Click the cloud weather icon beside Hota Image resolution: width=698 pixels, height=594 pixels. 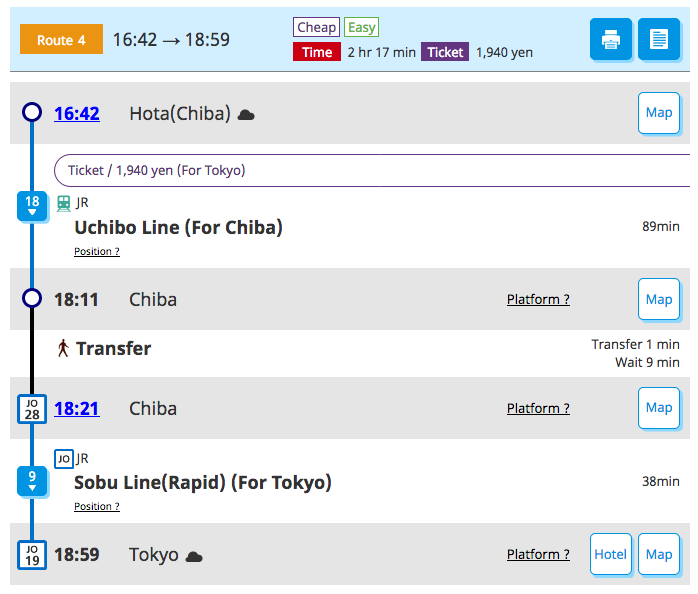pos(246,115)
